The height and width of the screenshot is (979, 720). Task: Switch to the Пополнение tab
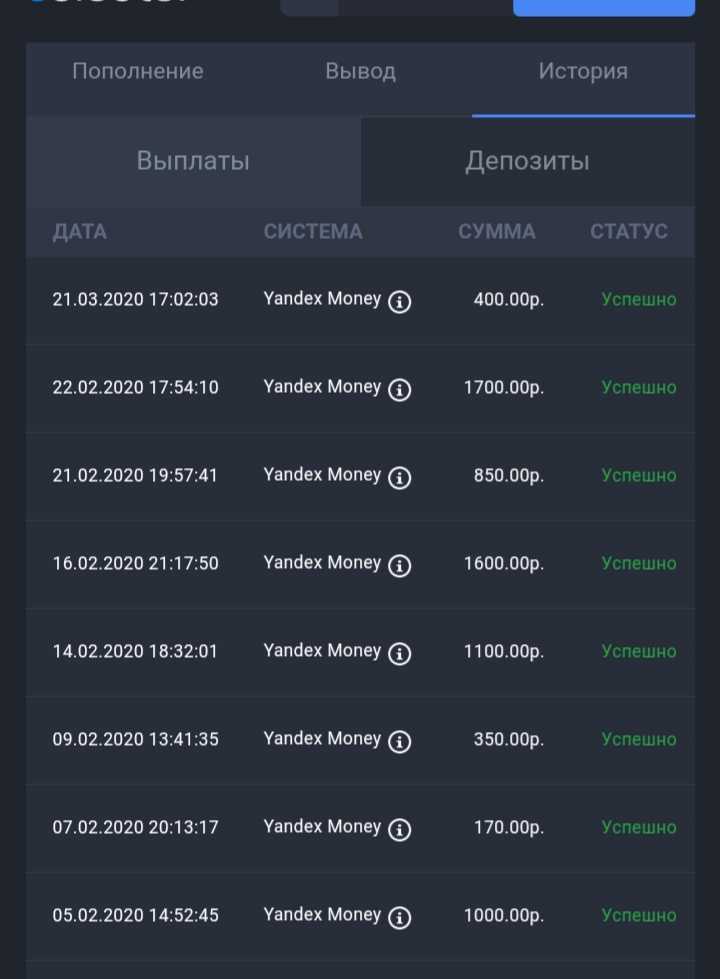tap(138, 72)
